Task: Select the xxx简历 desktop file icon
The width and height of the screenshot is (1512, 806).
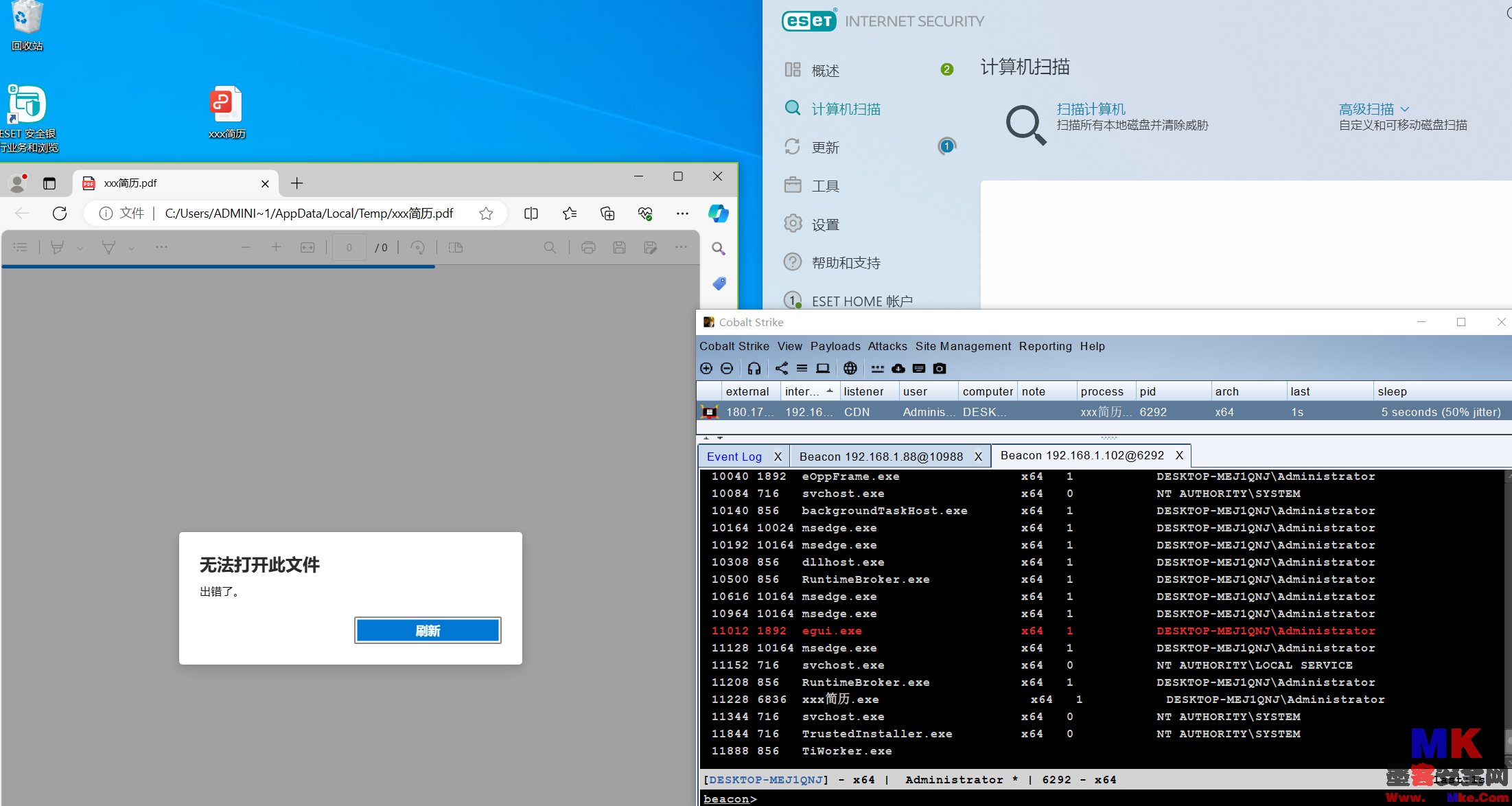Action: pos(227,113)
